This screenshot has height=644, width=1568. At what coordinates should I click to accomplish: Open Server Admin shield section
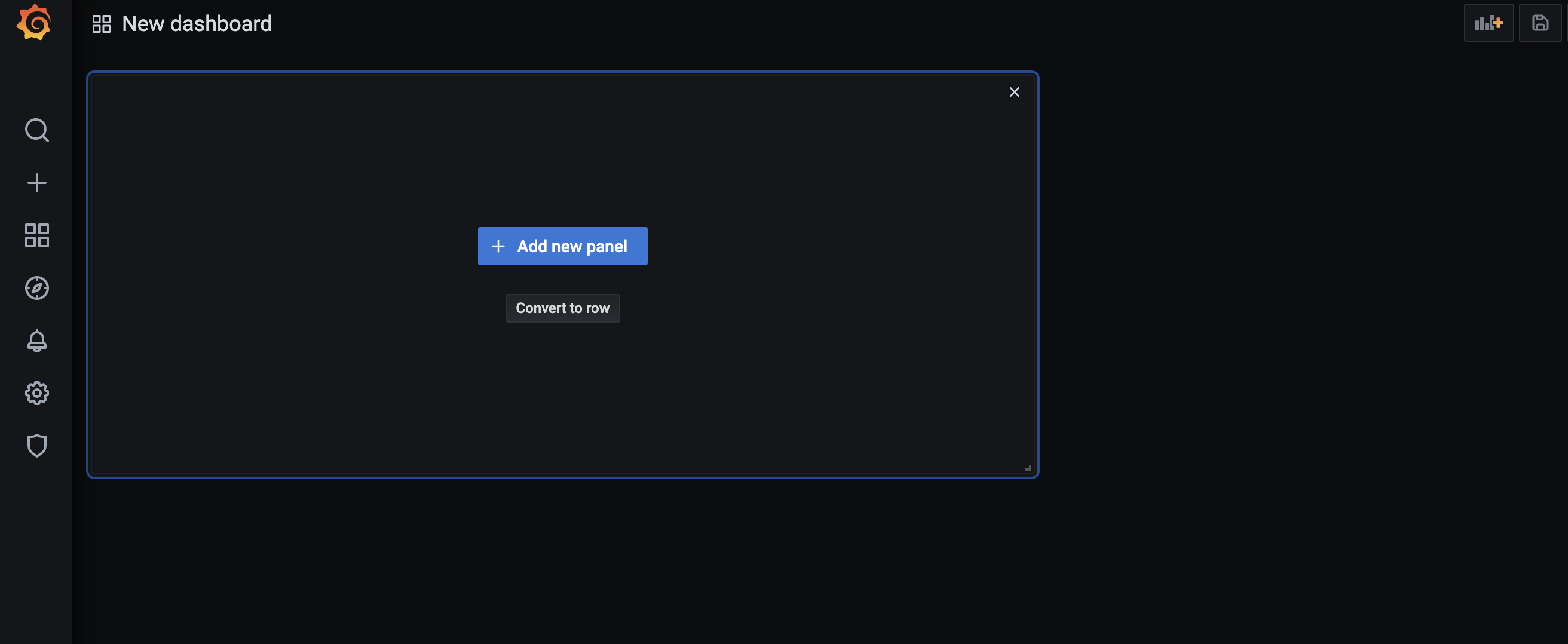point(37,446)
